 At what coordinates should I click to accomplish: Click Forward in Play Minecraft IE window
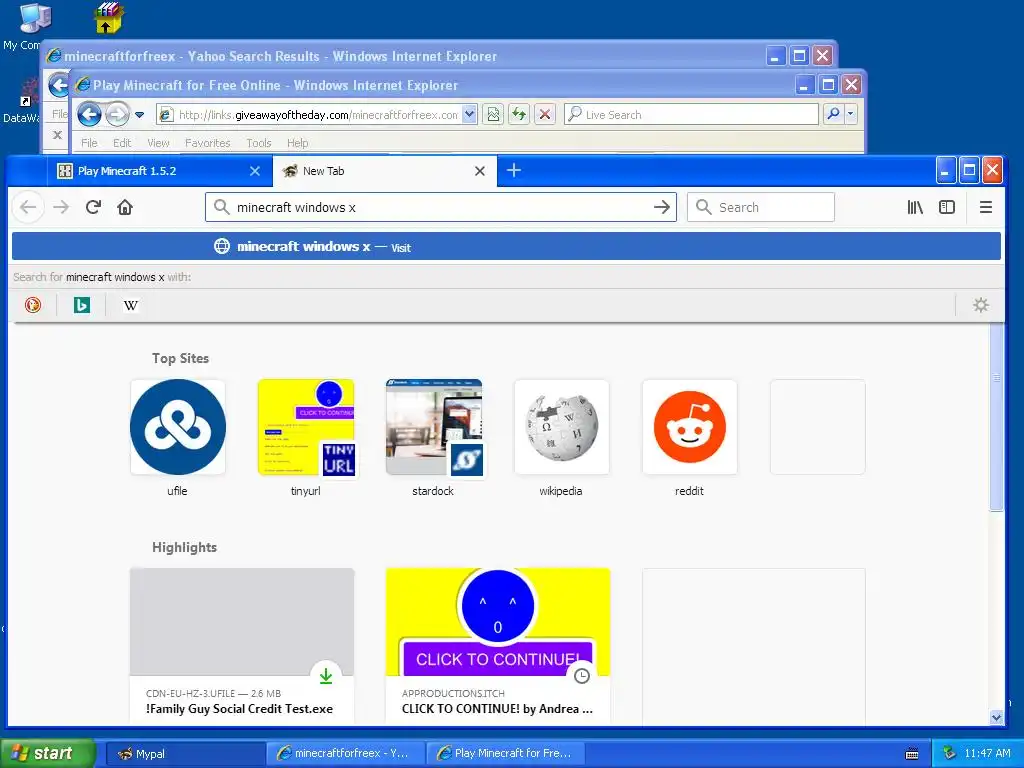(117, 115)
